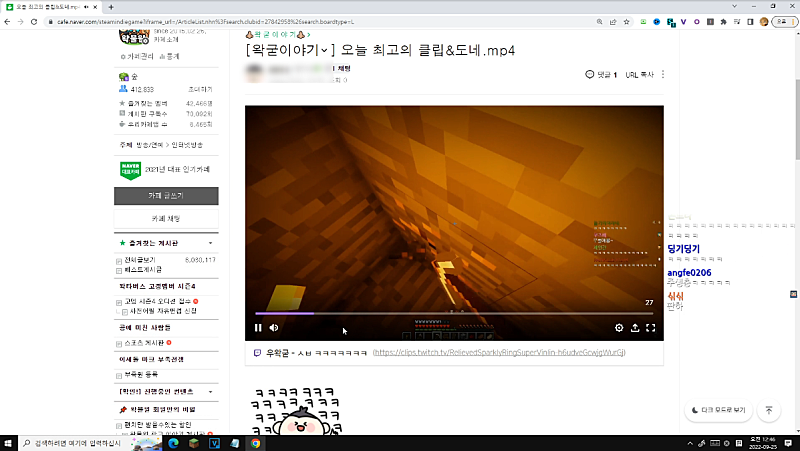Seek along the purple video progress bar

pyautogui.click(x=454, y=313)
